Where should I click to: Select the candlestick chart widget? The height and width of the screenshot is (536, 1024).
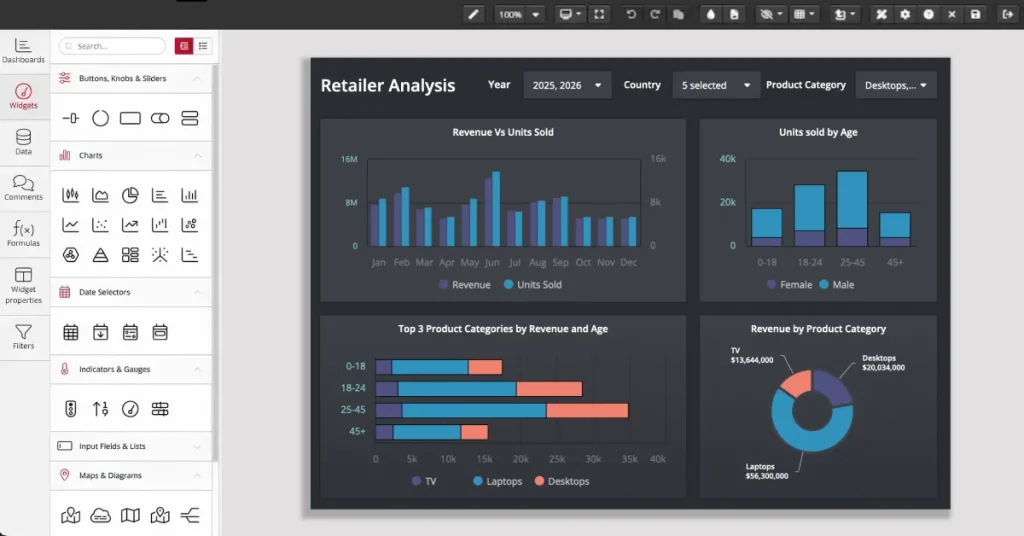[x=71, y=195]
